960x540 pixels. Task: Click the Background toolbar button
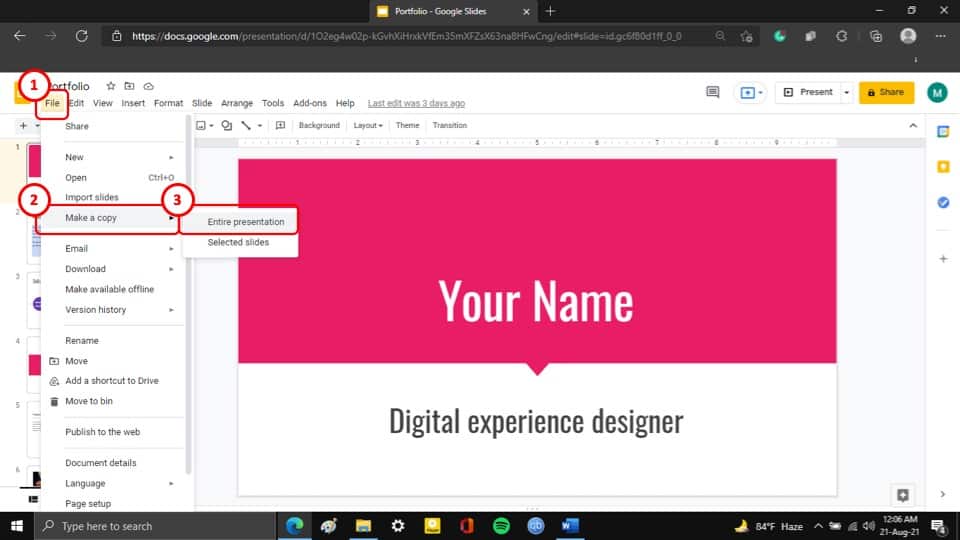point(319,126)
